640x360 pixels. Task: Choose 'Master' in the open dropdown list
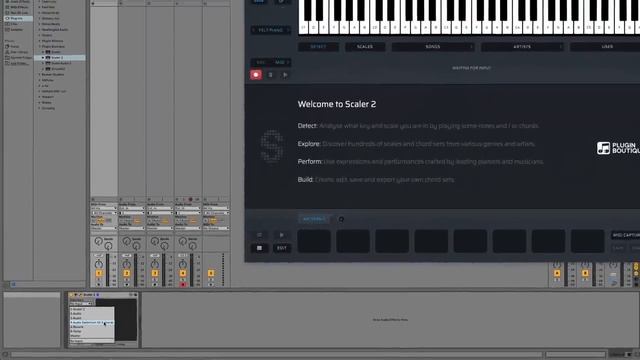[x=92, y=336]
